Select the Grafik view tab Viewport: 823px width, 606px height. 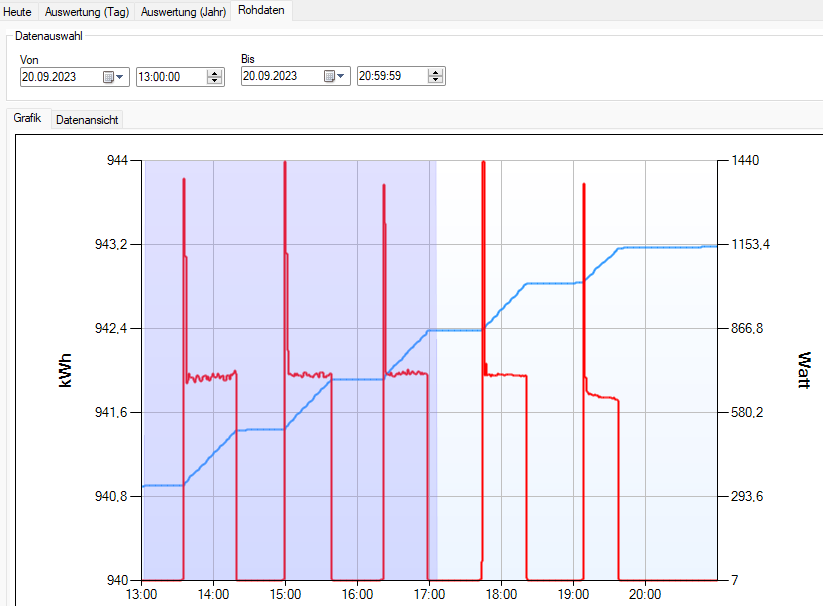pyautogui.click(x=27, y=119)
